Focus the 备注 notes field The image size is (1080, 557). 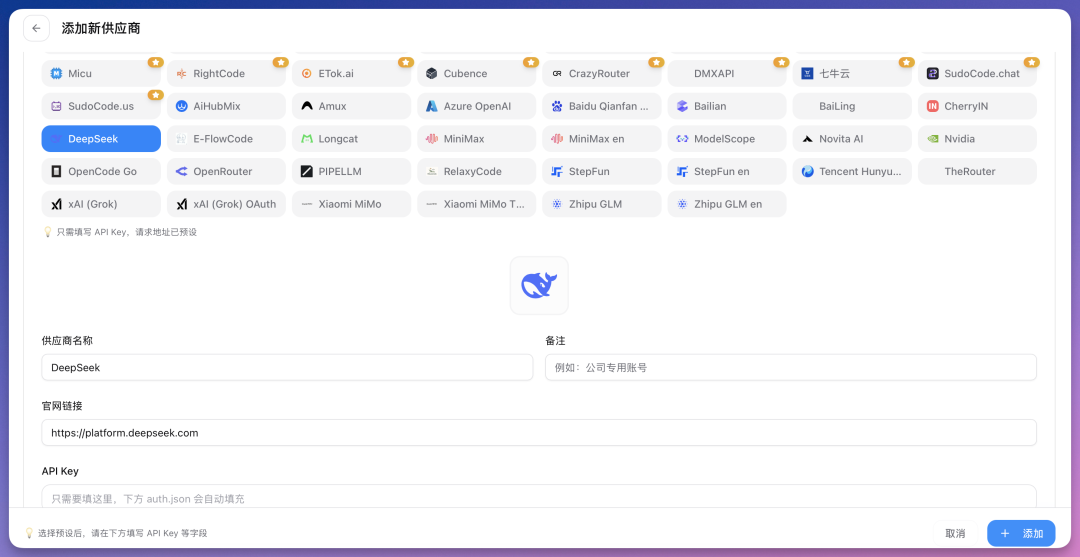(x=791, y=368)
